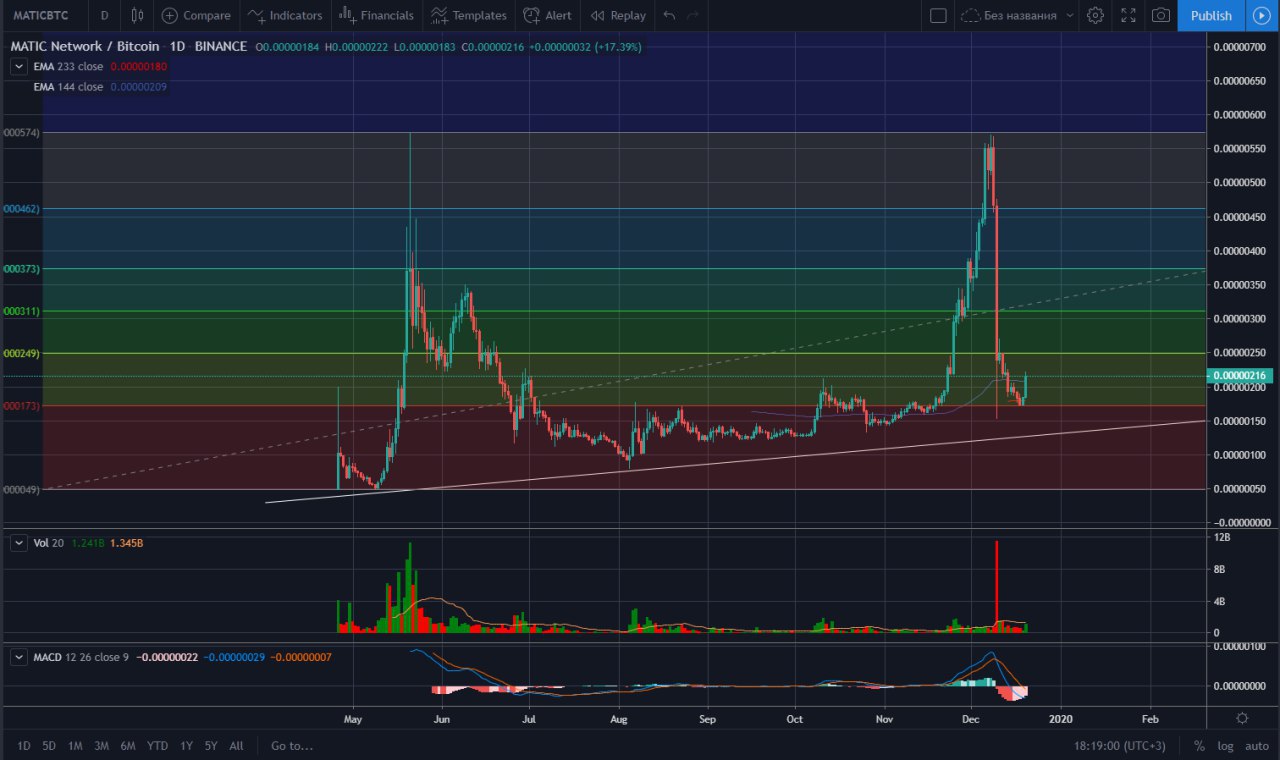Click the Compare symbol plus icon
1280x760 pixels.
(170, 15)
